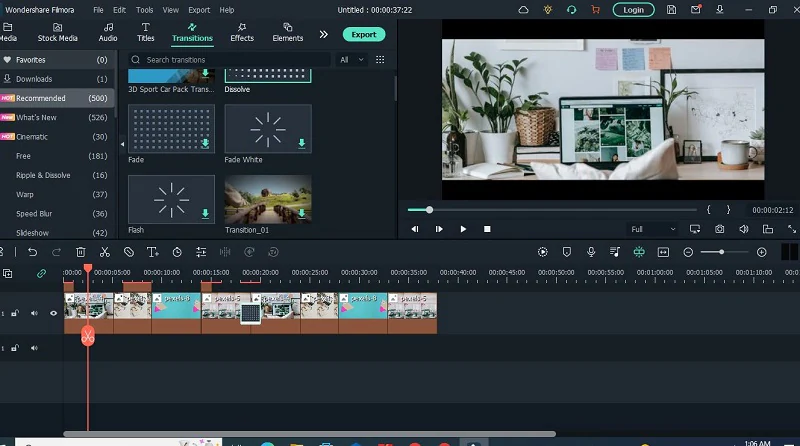Open the All filter dropdown beside search

[350, 60]
